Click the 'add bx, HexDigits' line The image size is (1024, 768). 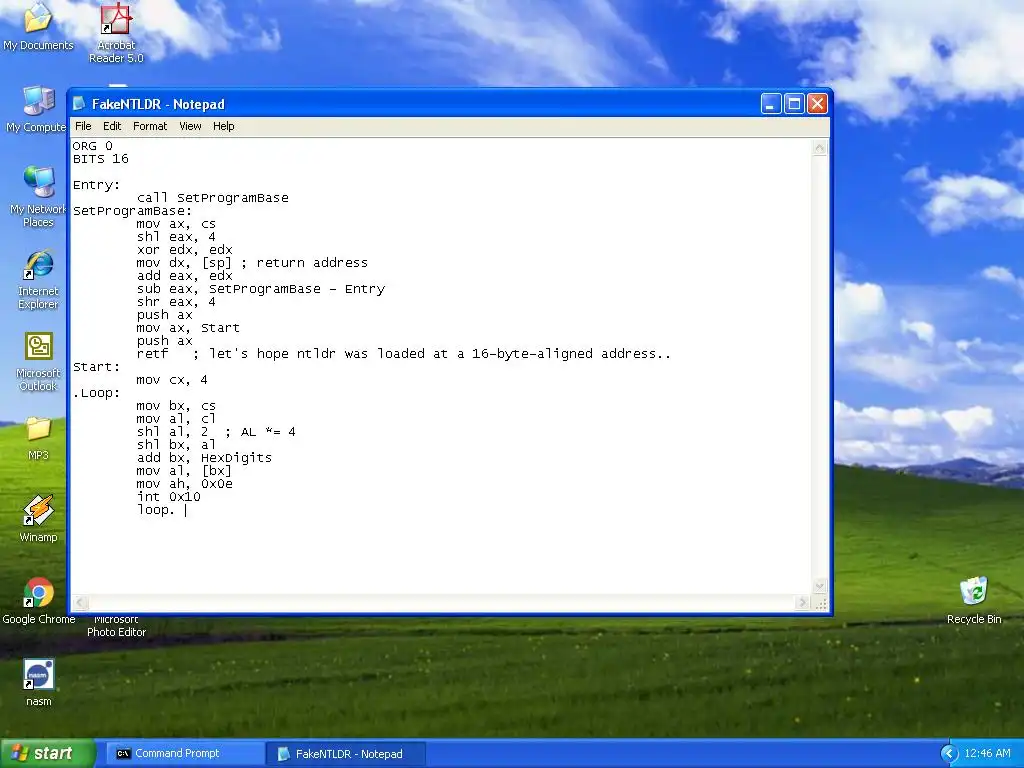coord(204,458)
